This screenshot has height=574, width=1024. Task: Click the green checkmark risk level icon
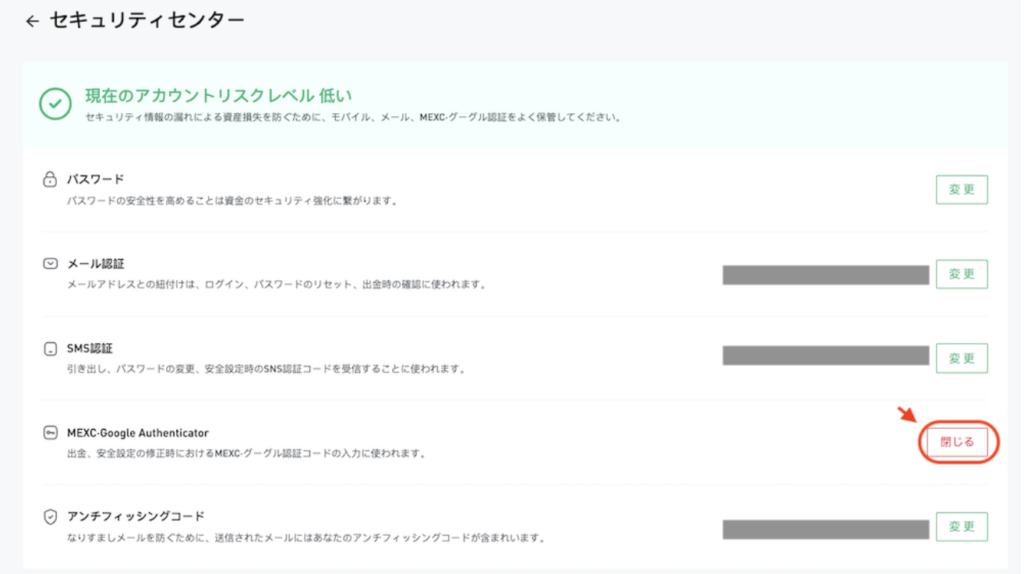(55, 104)
